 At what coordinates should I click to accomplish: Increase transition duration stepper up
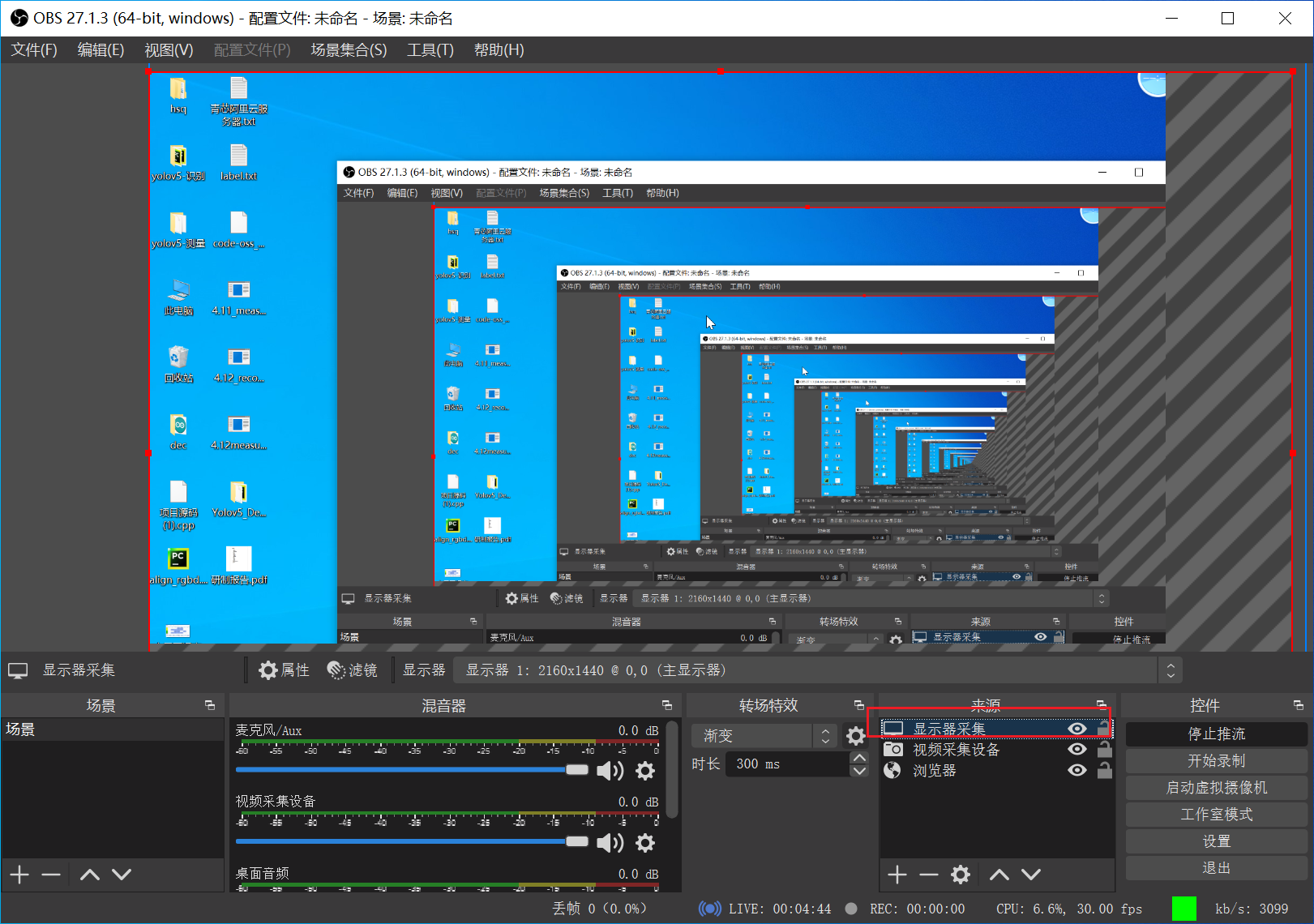[x=859, y=758]
